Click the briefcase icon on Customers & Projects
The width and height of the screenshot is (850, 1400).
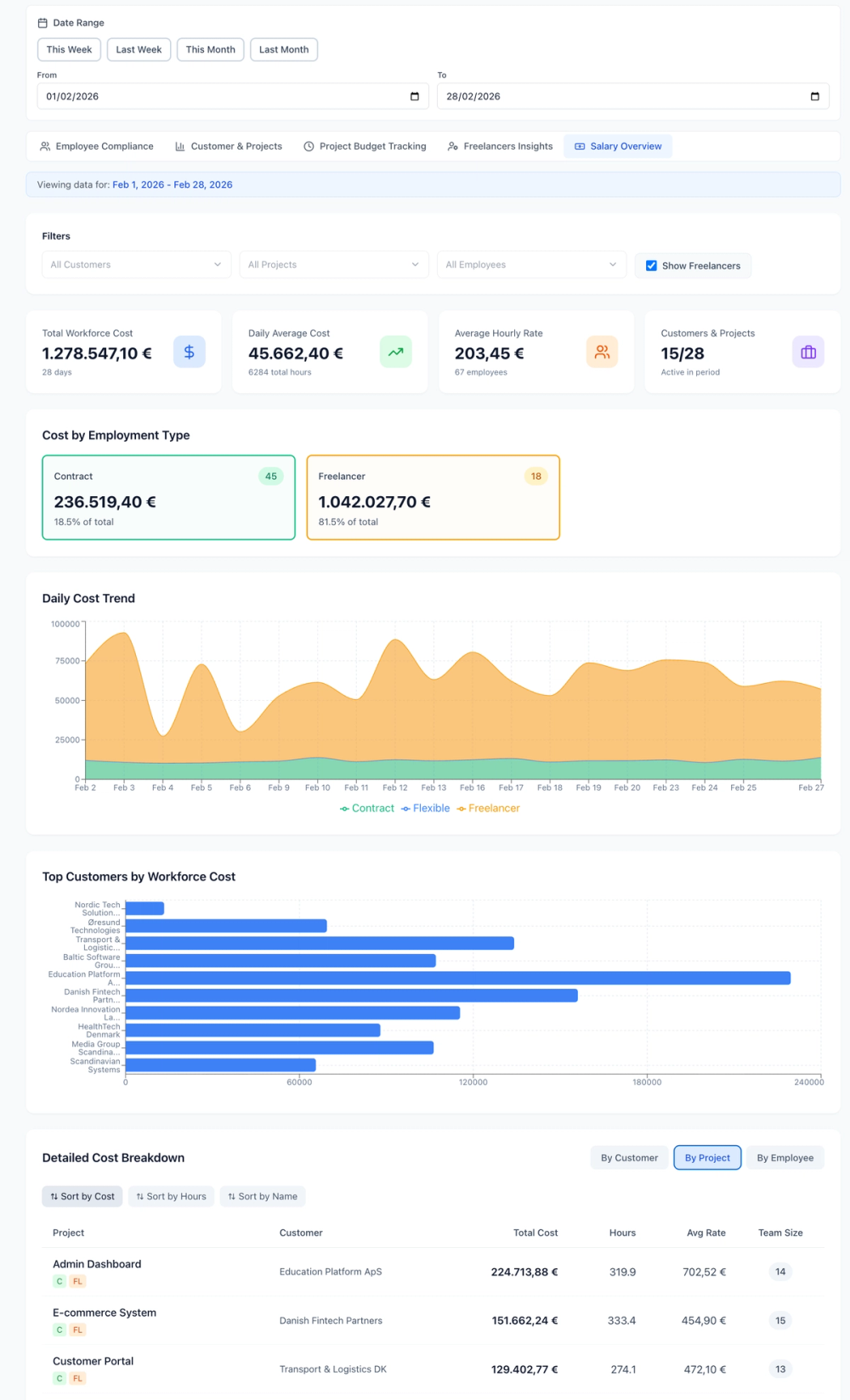tap(808, 352)
